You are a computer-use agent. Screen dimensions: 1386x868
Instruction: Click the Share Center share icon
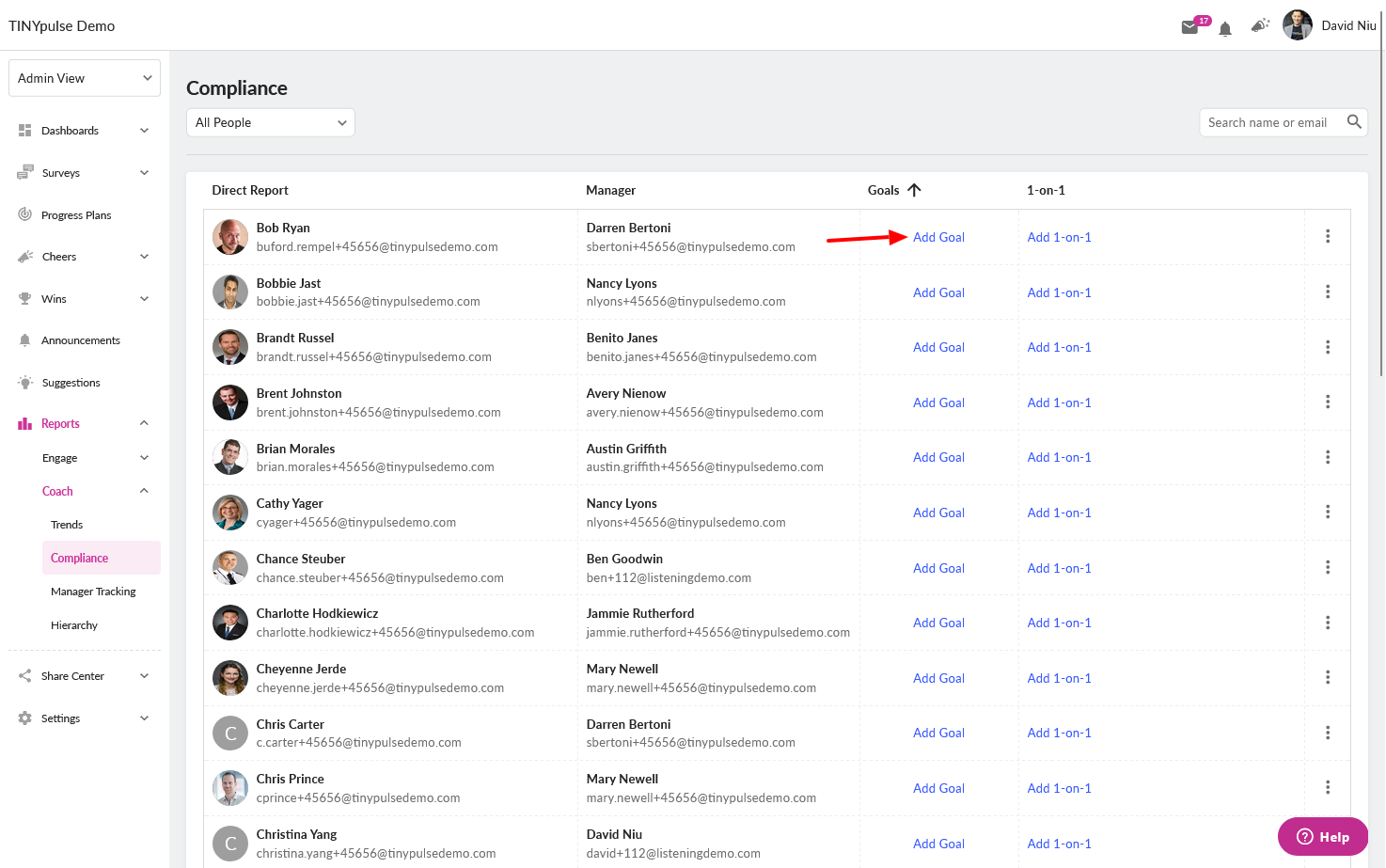[x=25, y=675]
